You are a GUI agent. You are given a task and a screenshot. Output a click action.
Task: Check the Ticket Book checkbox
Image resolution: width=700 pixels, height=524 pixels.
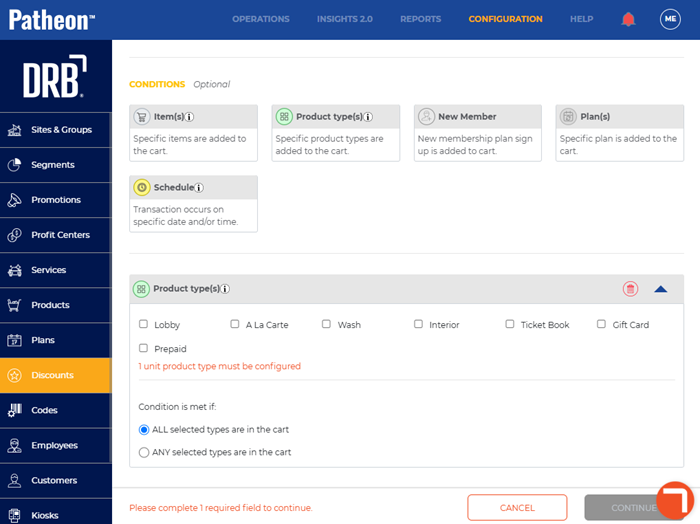[510, 324]
